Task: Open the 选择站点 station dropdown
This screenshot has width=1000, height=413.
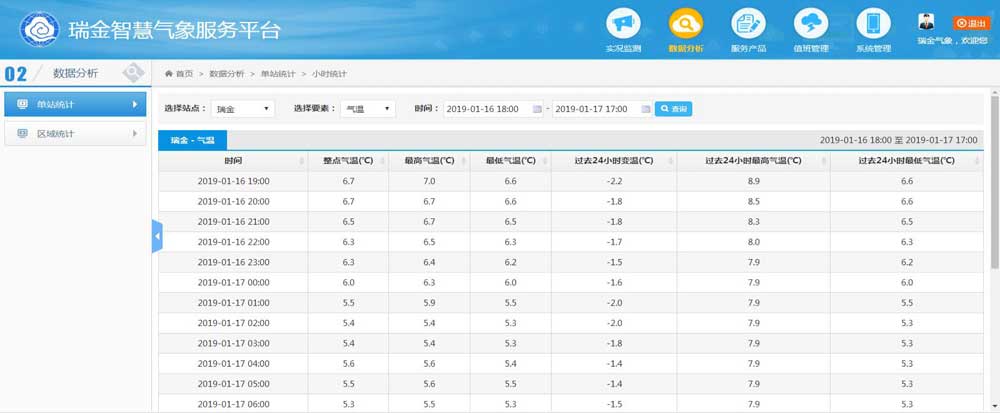Action: (244, 108)
